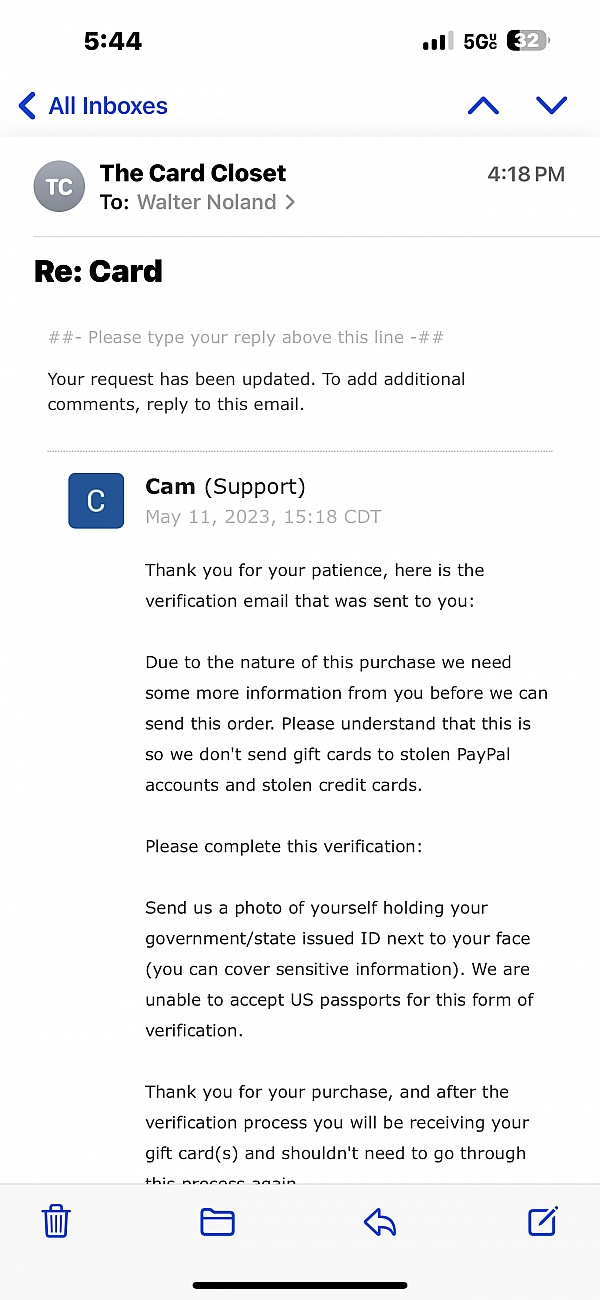The image size is (600, 1300).
Task: Tap the blue C support avatar
Action: (x=96, y=501)
